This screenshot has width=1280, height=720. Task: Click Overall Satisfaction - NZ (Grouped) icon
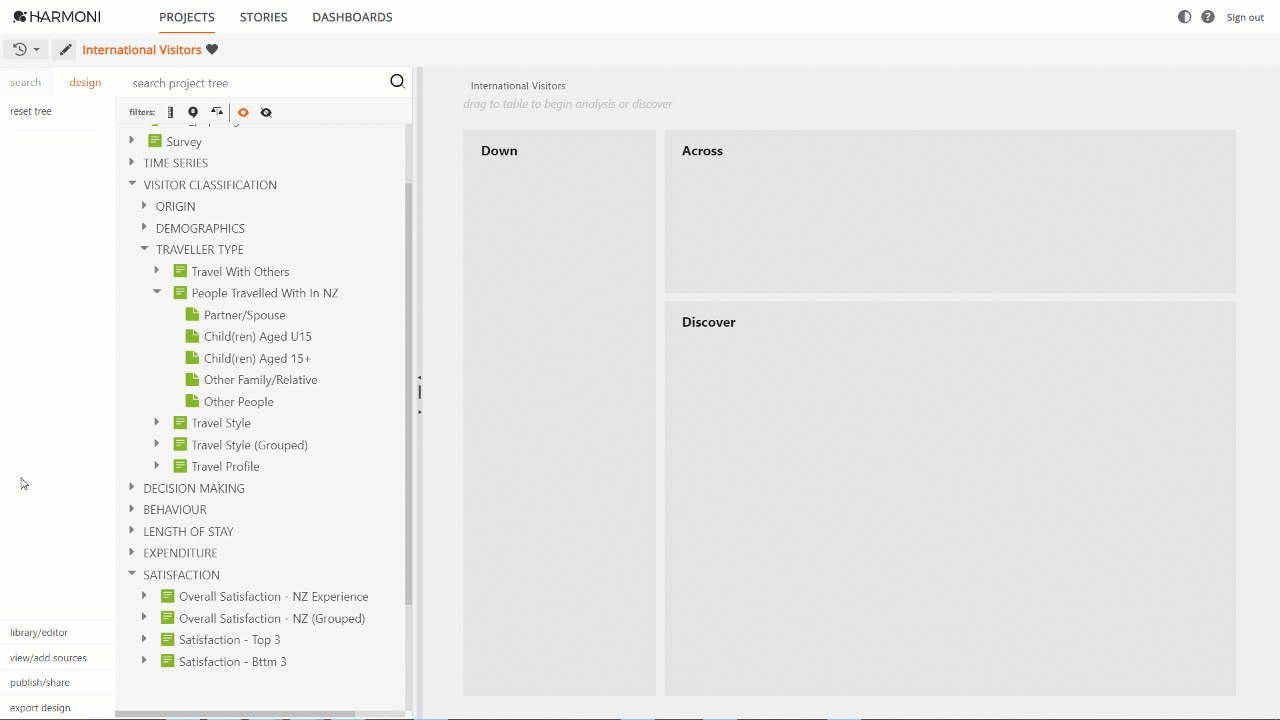[168, 618]
